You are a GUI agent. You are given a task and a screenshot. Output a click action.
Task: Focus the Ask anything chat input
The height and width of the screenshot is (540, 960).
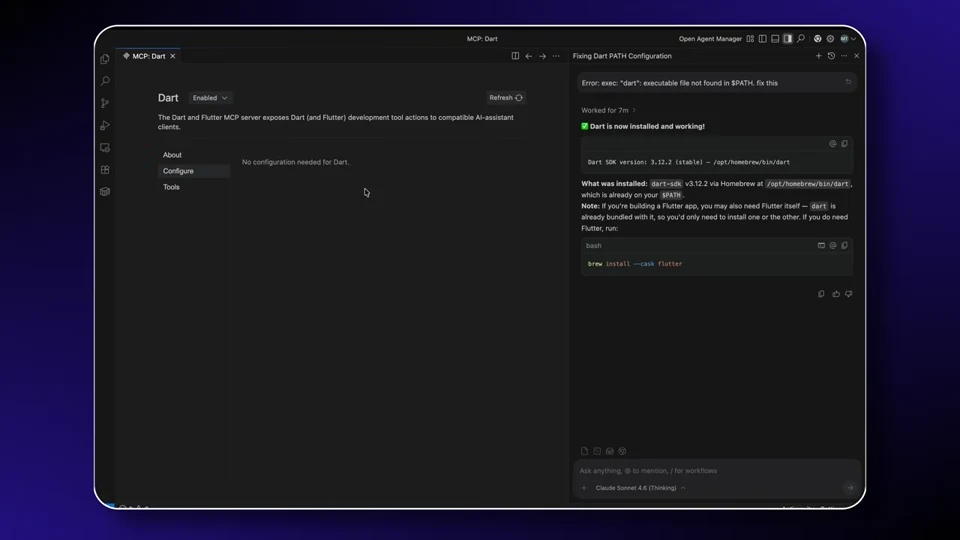(x=716, y=471)
